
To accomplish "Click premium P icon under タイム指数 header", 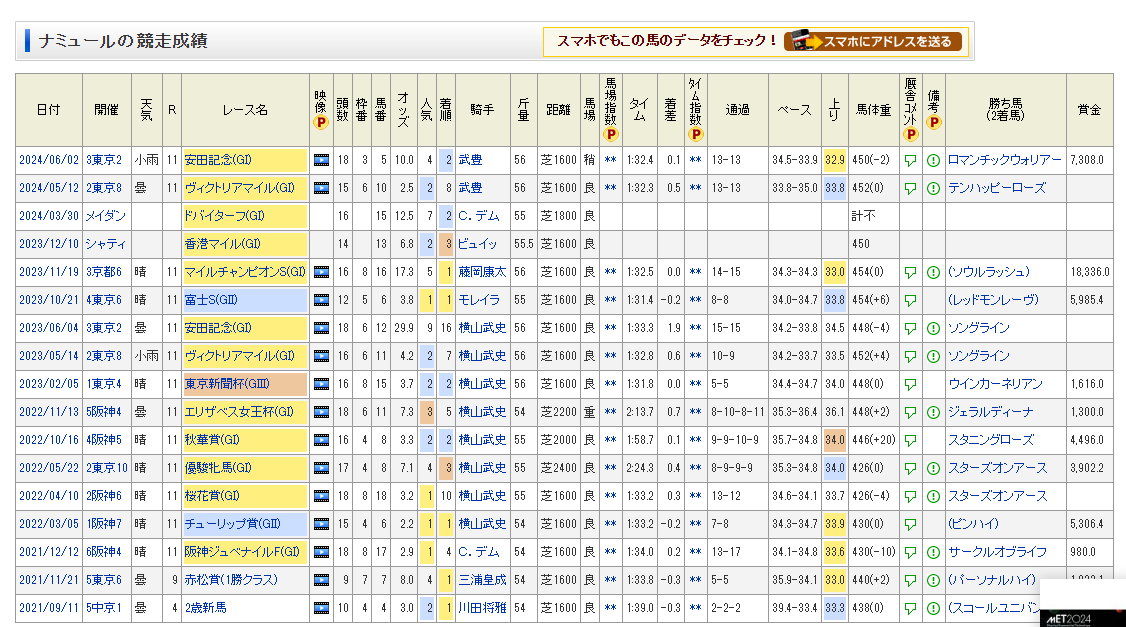I will point(695,134).
